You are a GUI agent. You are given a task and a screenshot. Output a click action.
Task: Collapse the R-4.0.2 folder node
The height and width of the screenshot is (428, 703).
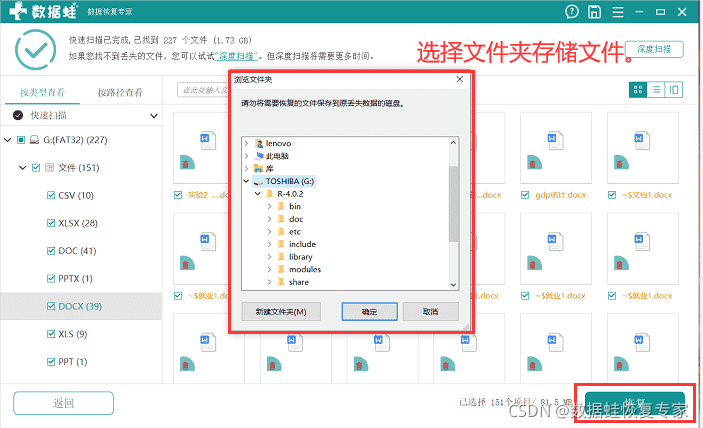click(258, 194)
